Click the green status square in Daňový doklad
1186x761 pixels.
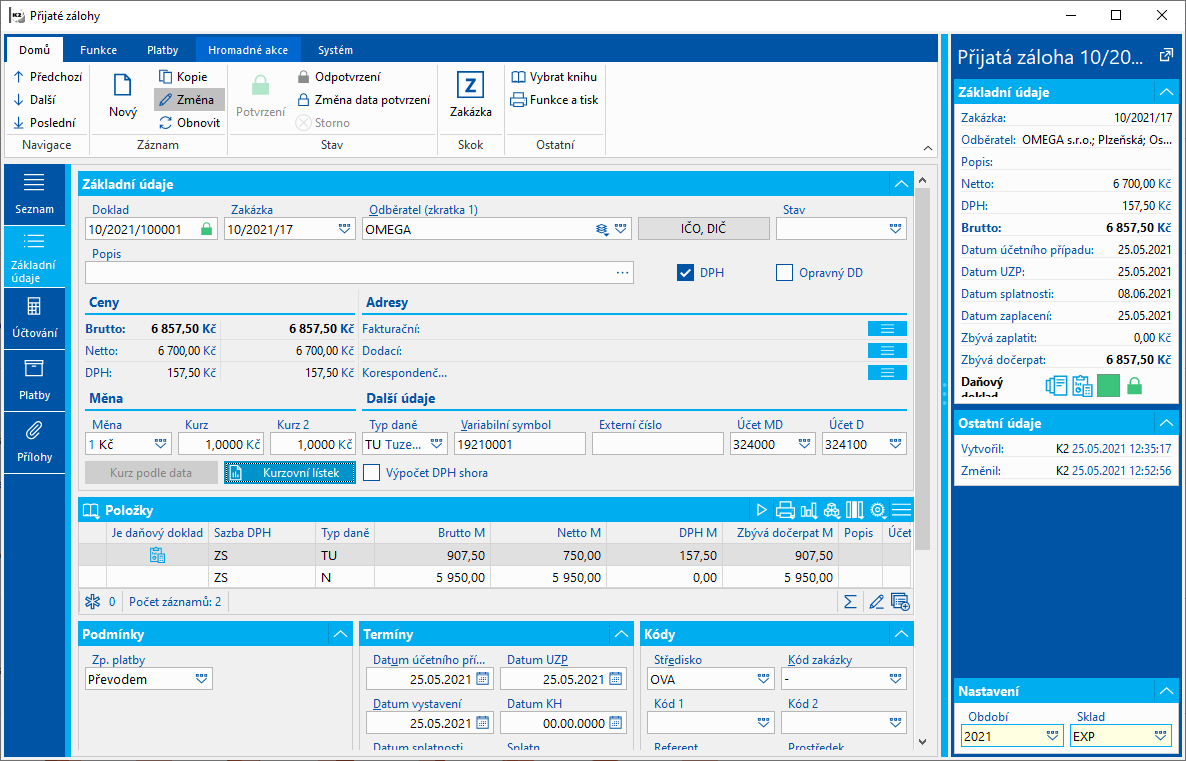coord(1108,387)
